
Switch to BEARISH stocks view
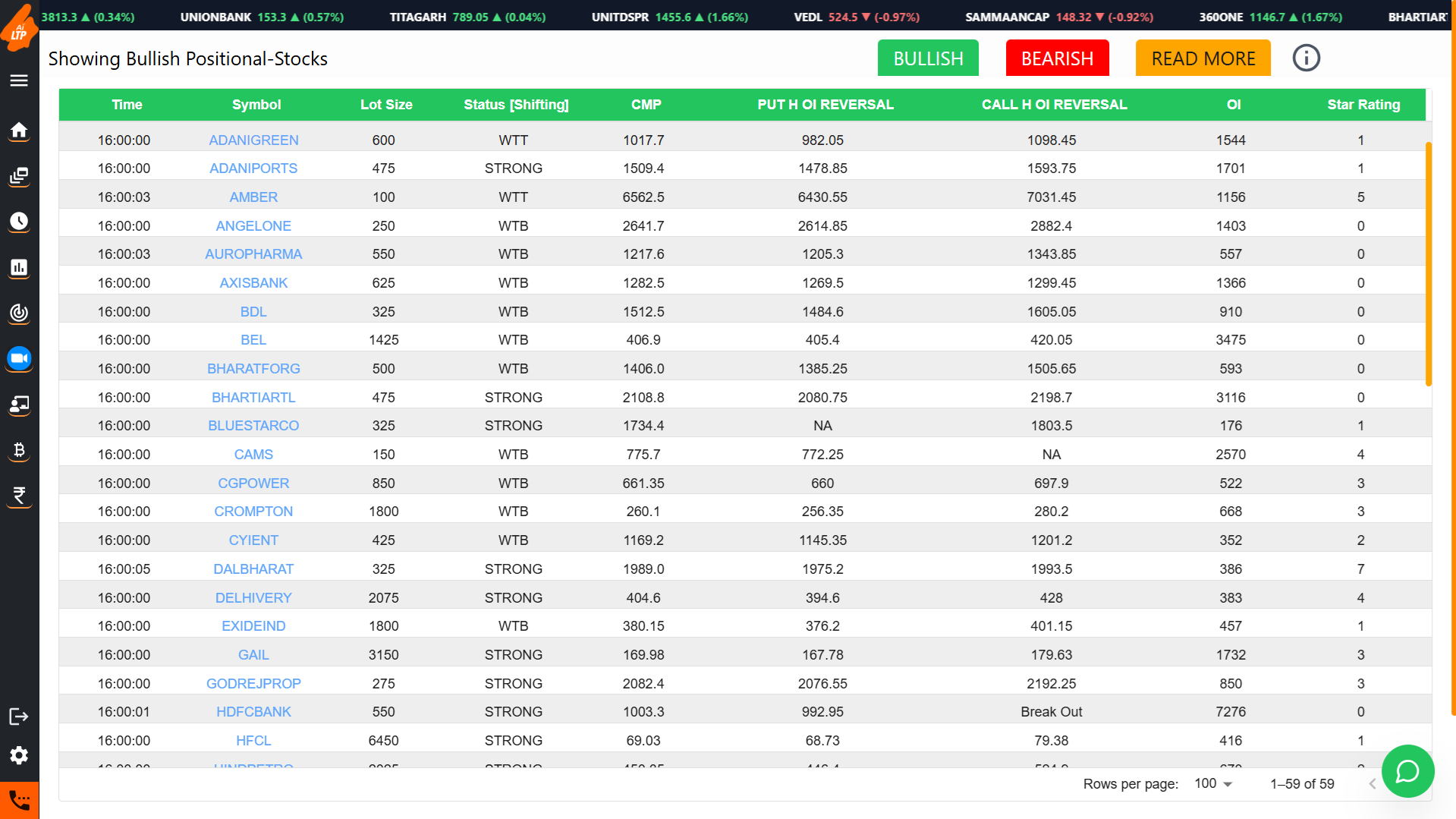1057,58
